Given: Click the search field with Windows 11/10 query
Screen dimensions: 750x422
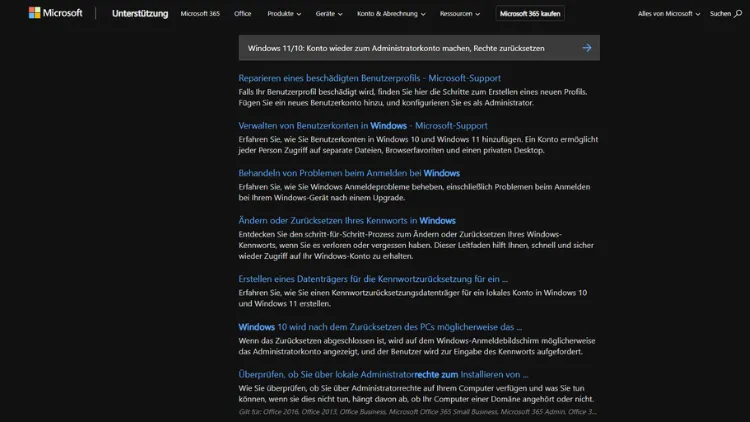Looking at the screenshot, I should [x=419, y=48].
